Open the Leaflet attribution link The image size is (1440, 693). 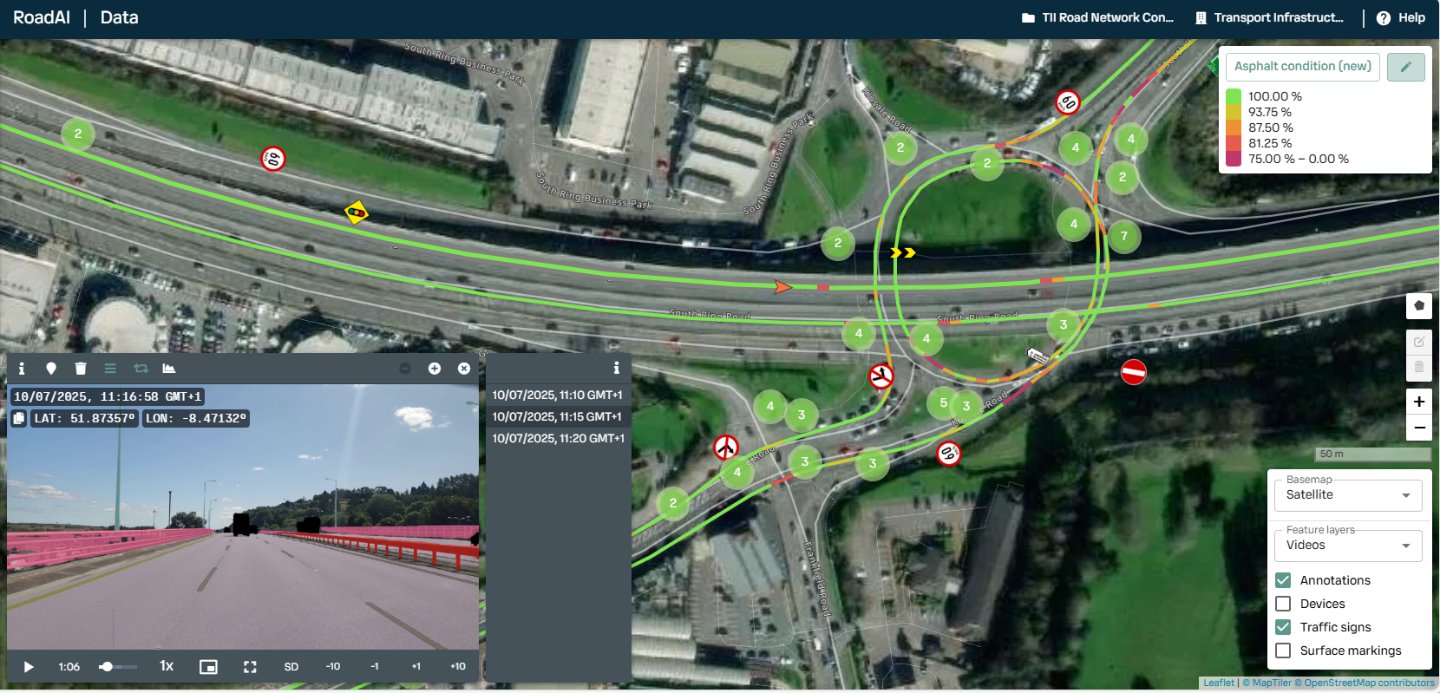(x=1218, y=683)
